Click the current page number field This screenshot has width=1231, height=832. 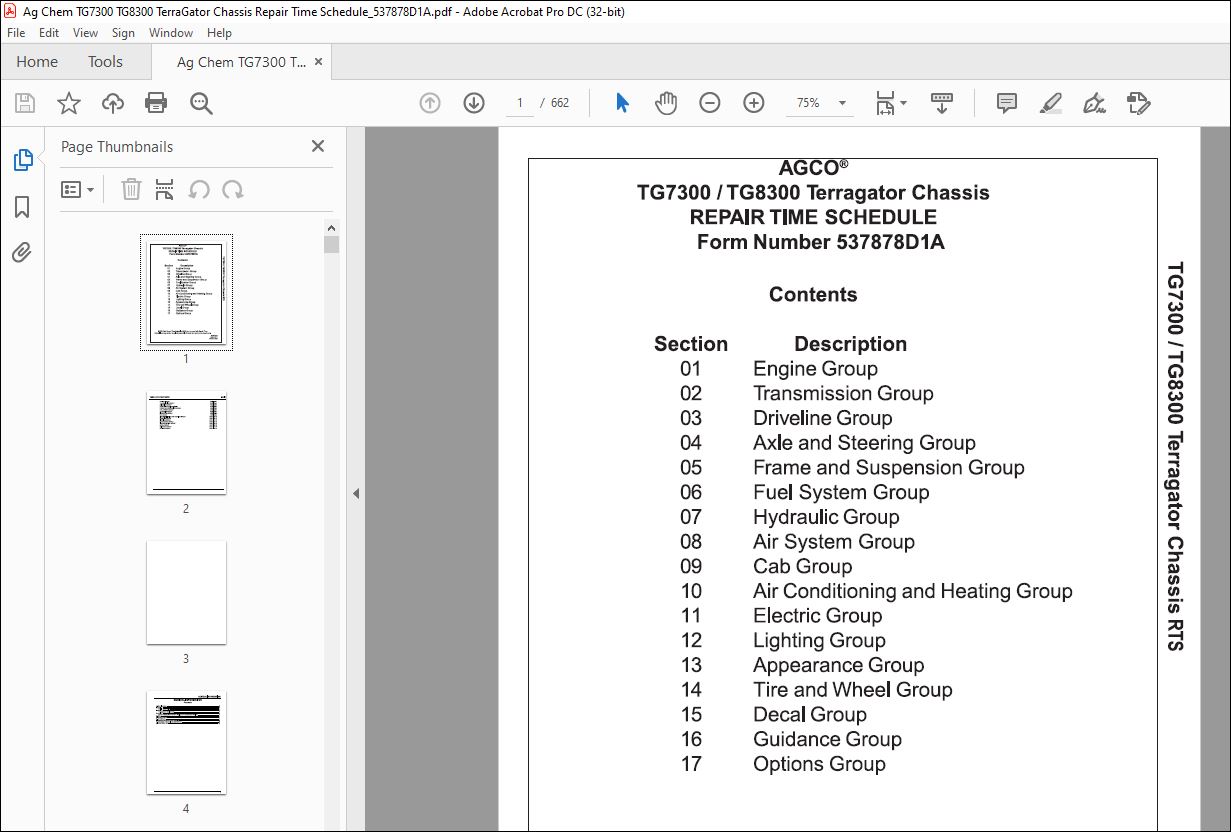coord(520,103)
